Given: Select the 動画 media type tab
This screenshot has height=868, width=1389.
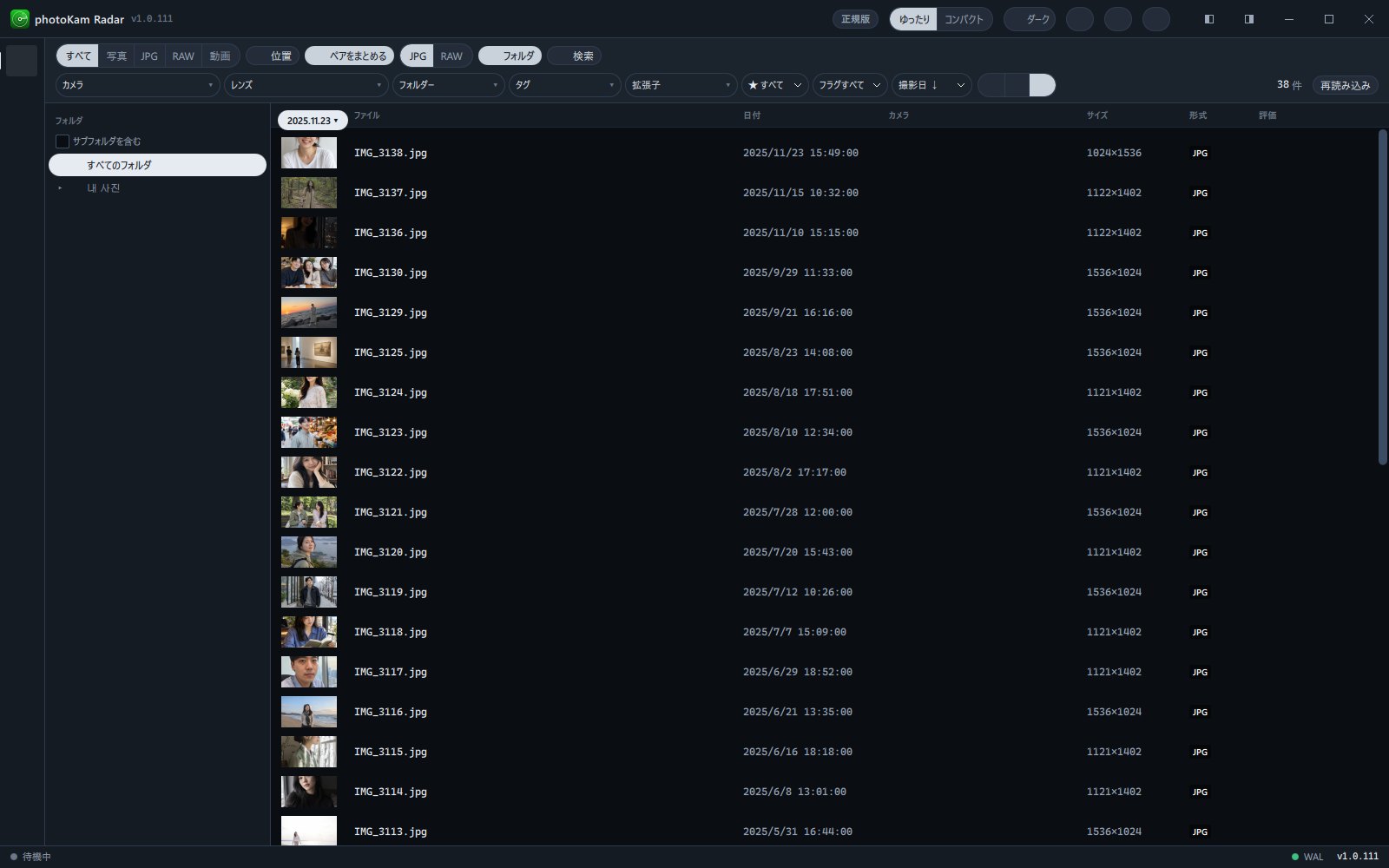Looking at the screenshot, I should (x=220, y=56).
